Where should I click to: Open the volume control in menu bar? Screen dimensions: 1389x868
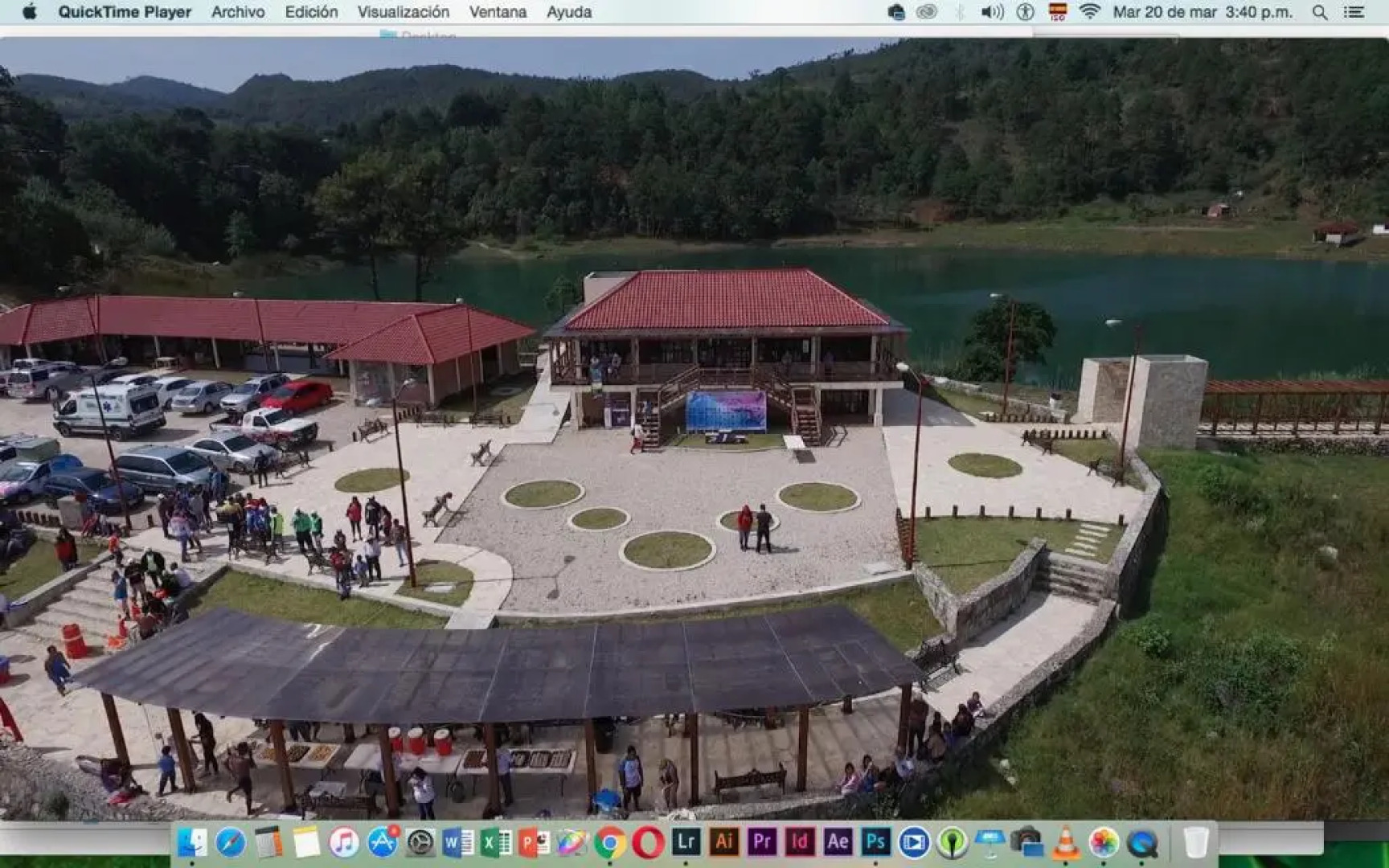pyautogui.click(x=992, y=12)
